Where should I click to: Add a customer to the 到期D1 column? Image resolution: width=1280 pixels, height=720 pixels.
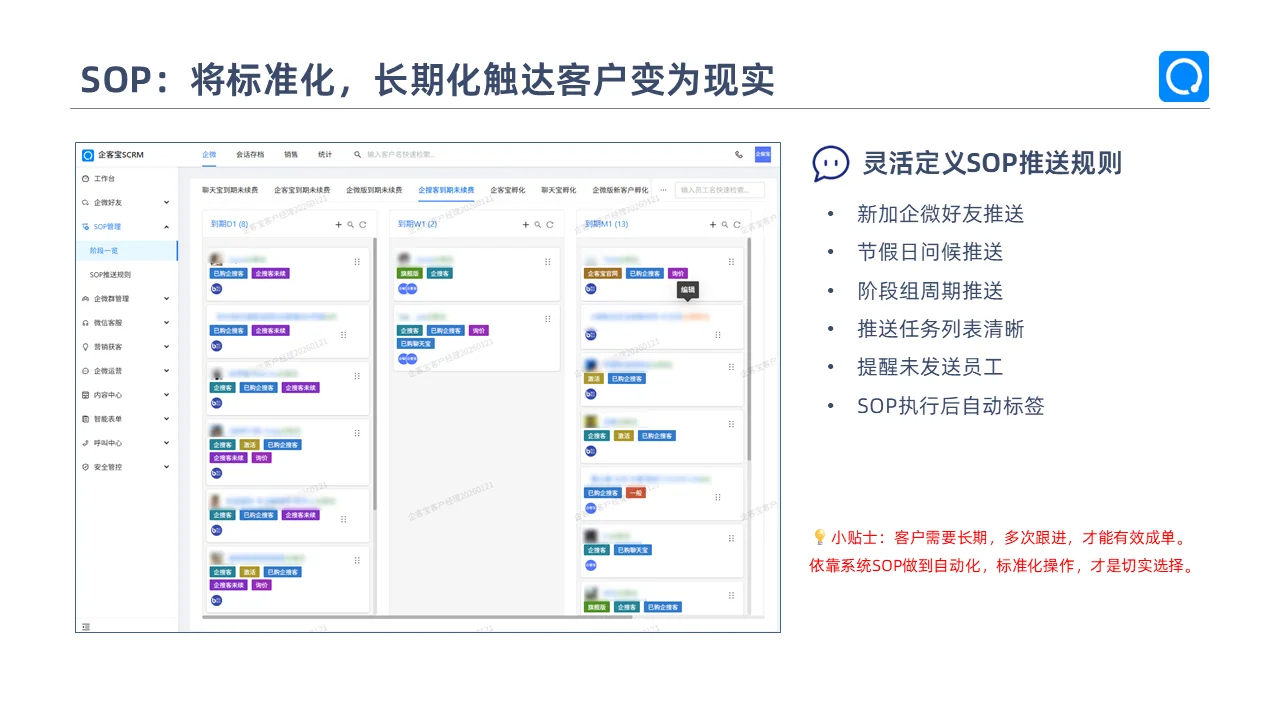tap(339, 225)
